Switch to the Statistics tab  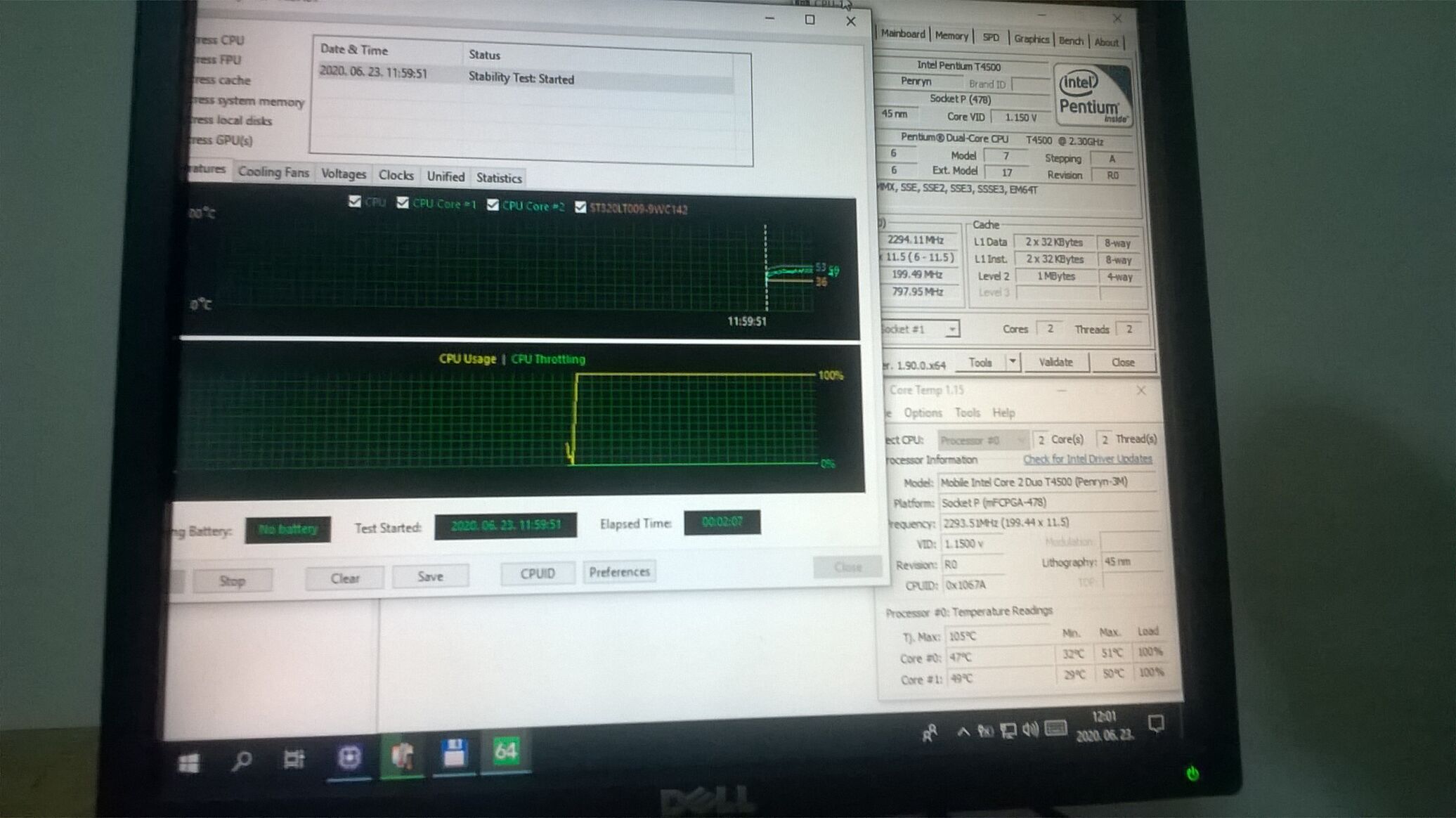[499, 178]
